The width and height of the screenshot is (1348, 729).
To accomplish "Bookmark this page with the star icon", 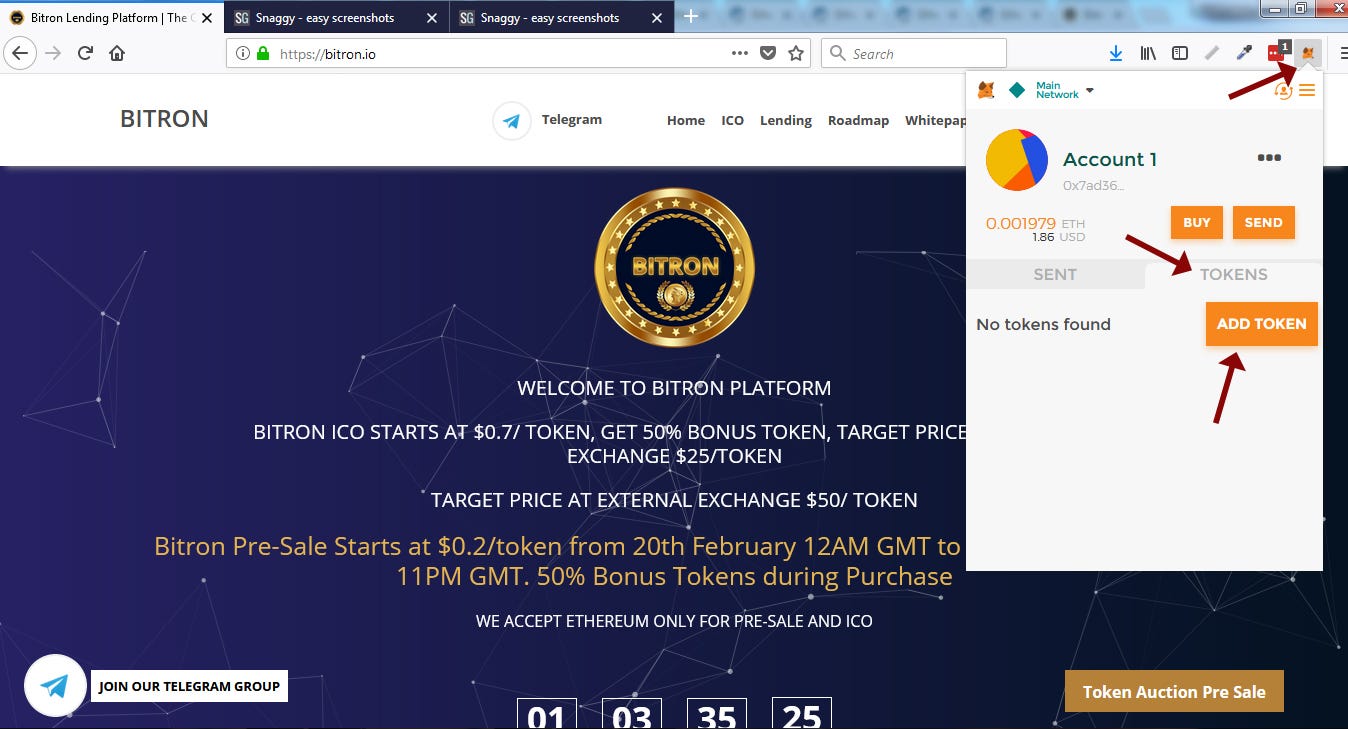I will pos(796,54).
